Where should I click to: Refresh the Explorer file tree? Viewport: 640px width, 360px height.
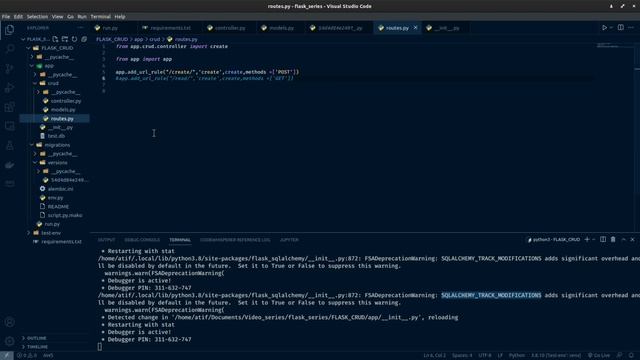tap(74, 39)
